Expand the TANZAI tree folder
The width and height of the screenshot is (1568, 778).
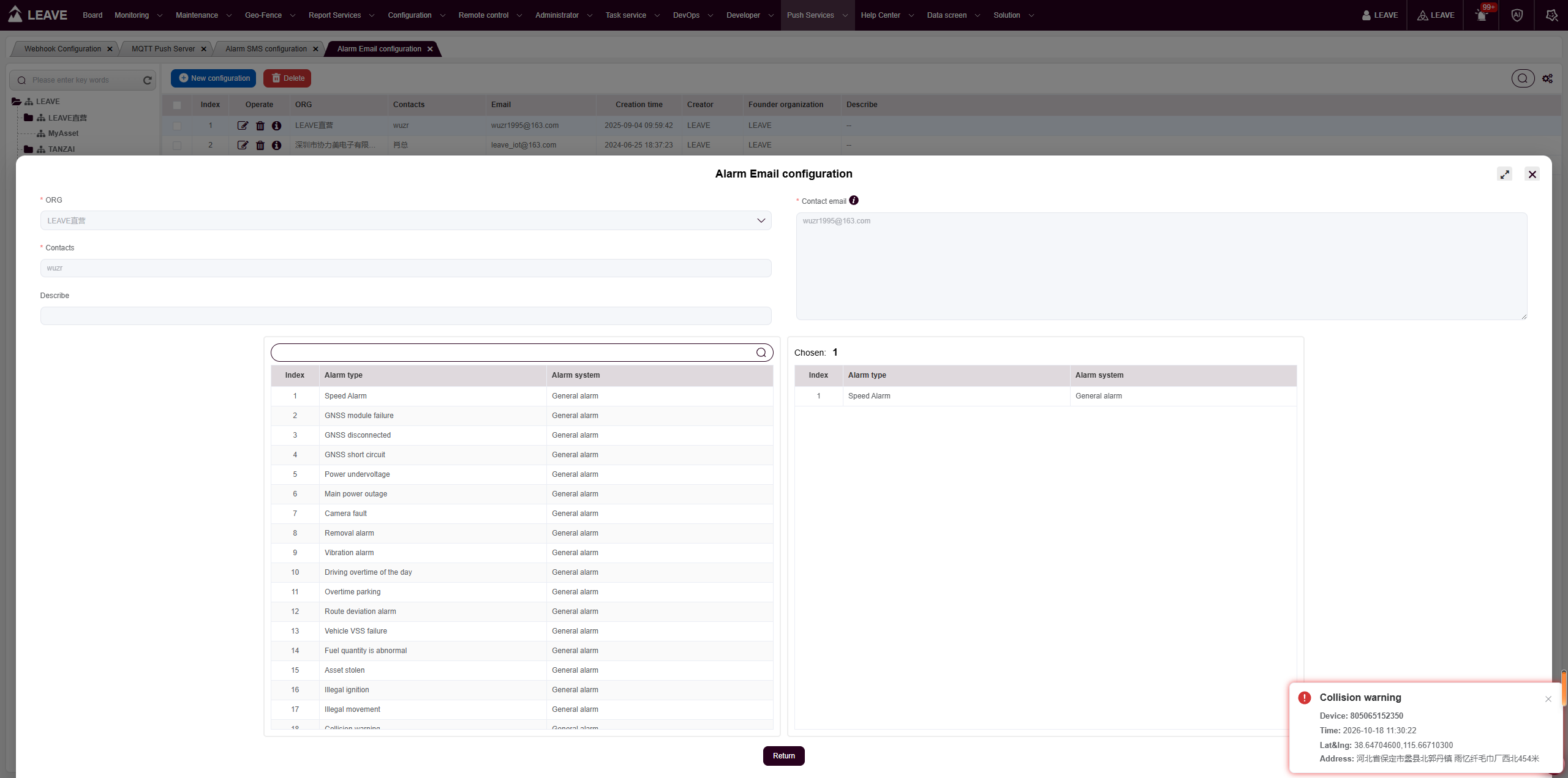(x=28, y=149)
